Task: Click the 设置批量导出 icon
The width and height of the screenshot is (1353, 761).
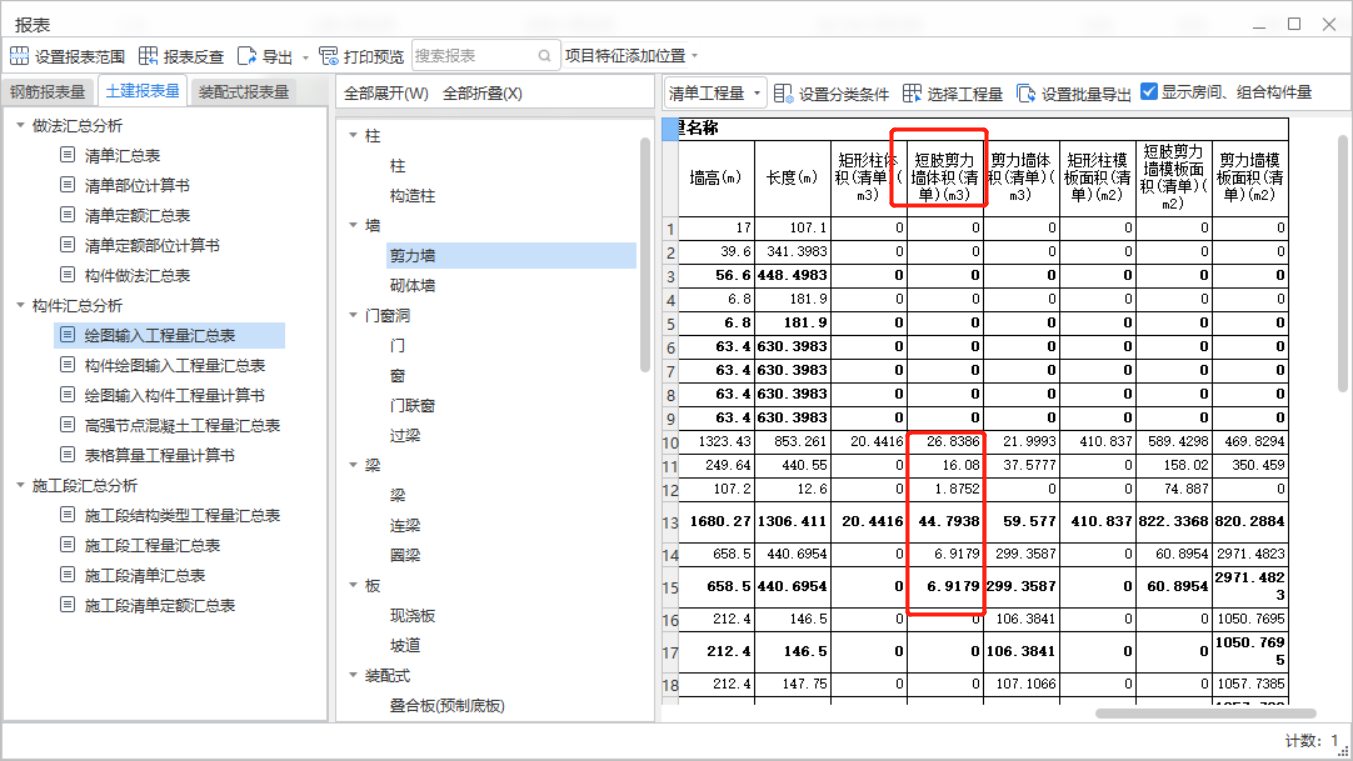Action: coord(1026,93)
